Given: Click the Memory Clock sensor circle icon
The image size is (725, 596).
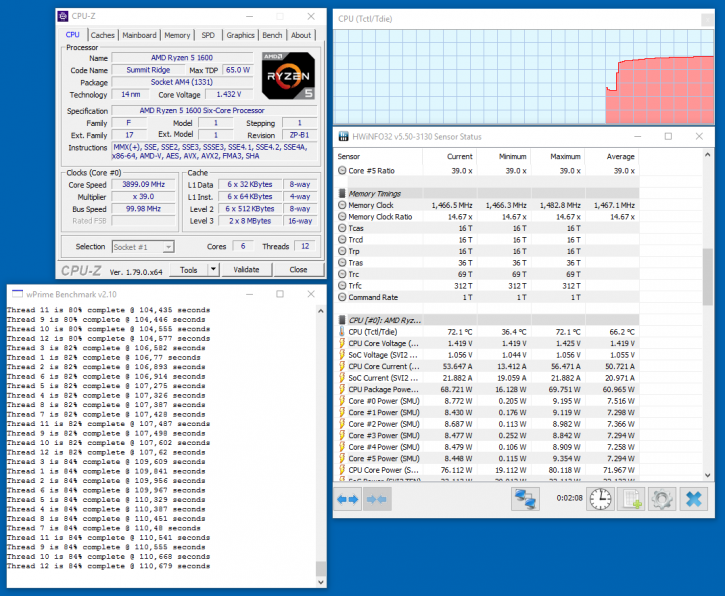Looking at the screenshot, I should point(342,205).
